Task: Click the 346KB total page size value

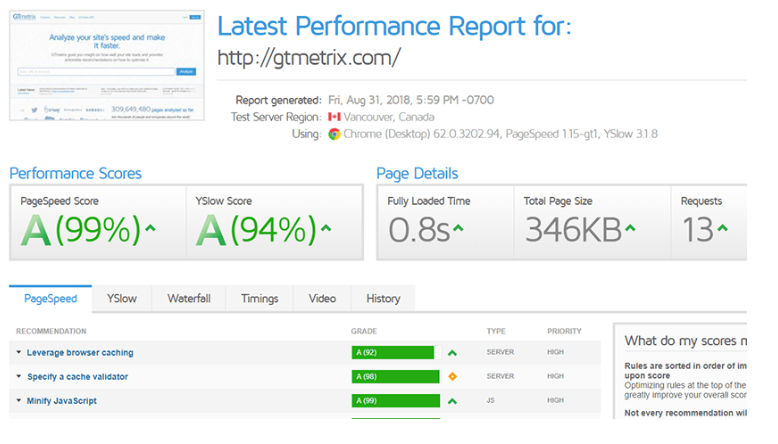Action: [x=573, y=230]
